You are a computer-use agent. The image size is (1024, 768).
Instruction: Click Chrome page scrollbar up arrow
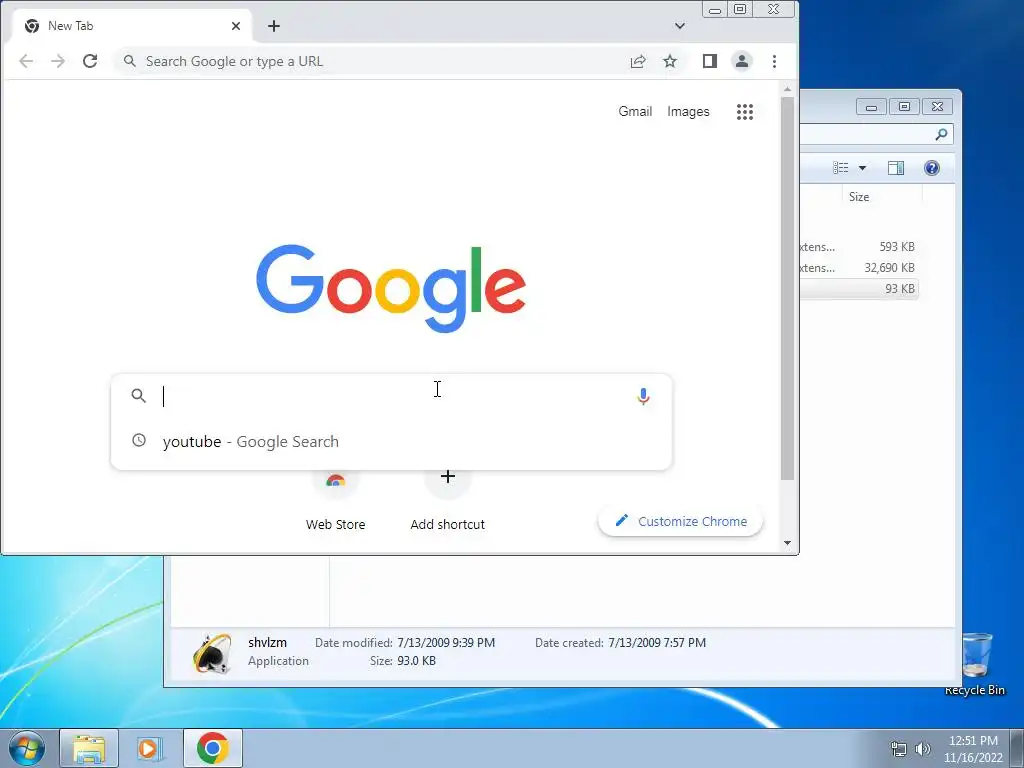(x=788, y=89)
